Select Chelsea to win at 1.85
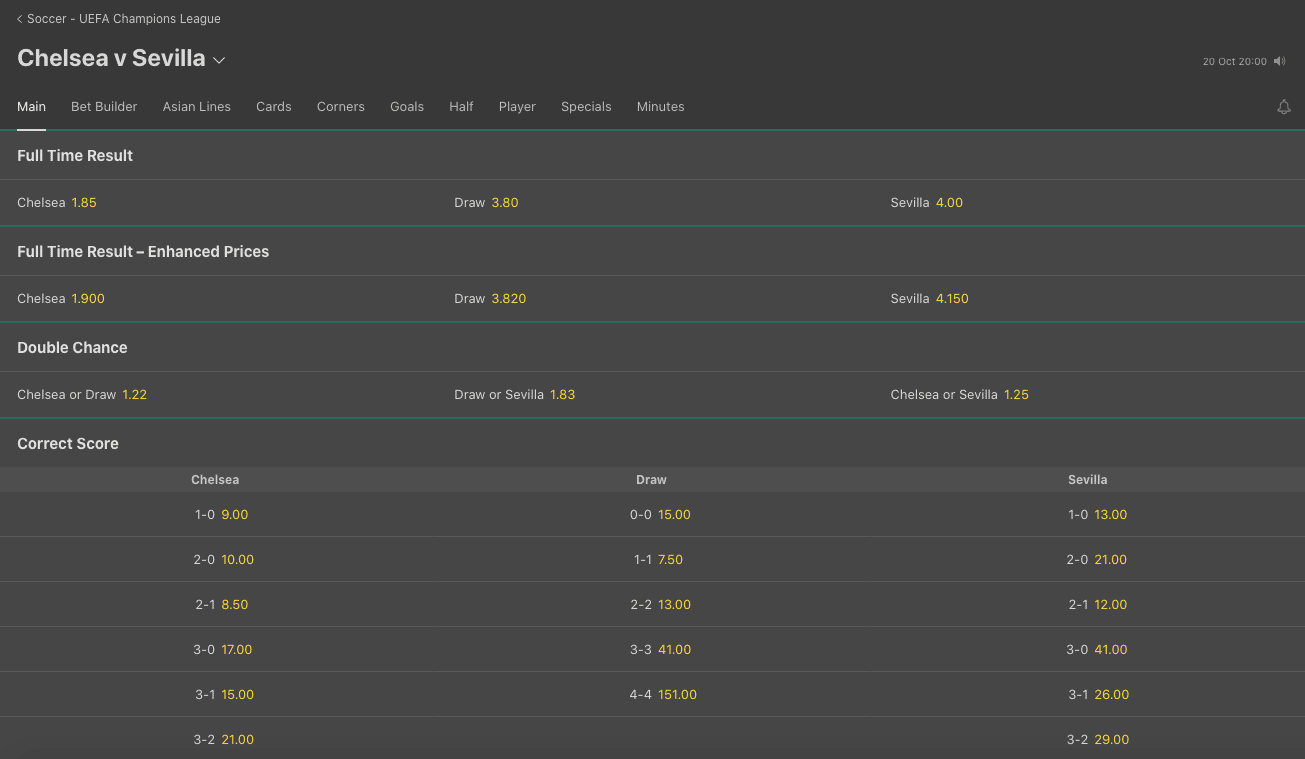This screenshot has width=1305, height=759. (x=84, y=203)
